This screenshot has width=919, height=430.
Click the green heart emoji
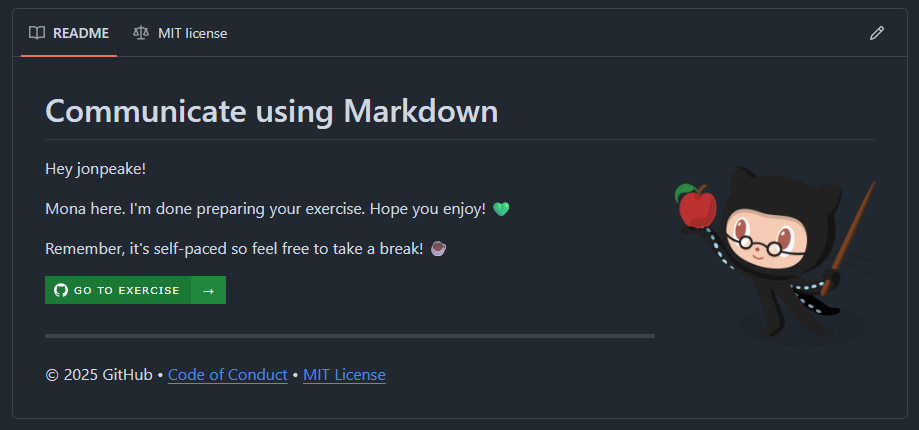point(501,209)
